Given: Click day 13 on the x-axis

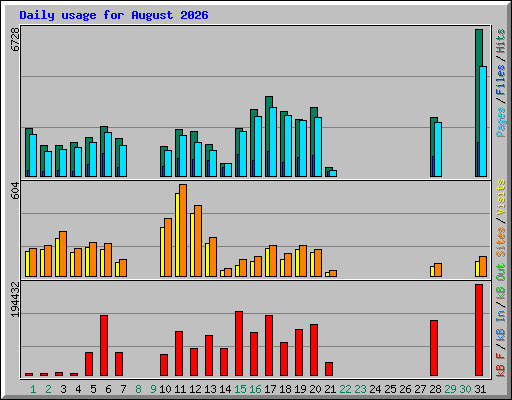Looking at the screenshot, I should click(210, 389).
